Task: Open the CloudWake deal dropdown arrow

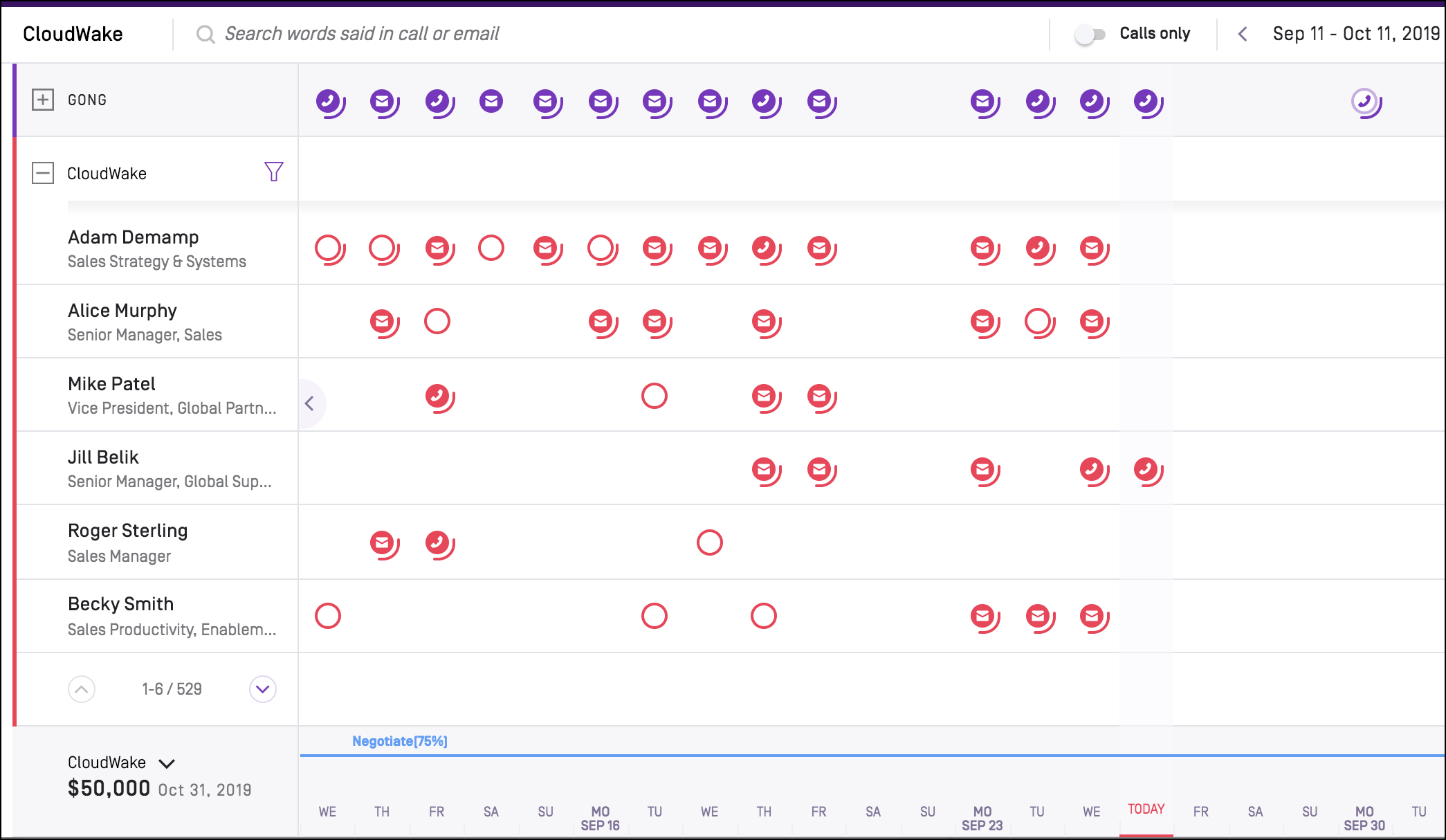Action: (x=167, y=763)
